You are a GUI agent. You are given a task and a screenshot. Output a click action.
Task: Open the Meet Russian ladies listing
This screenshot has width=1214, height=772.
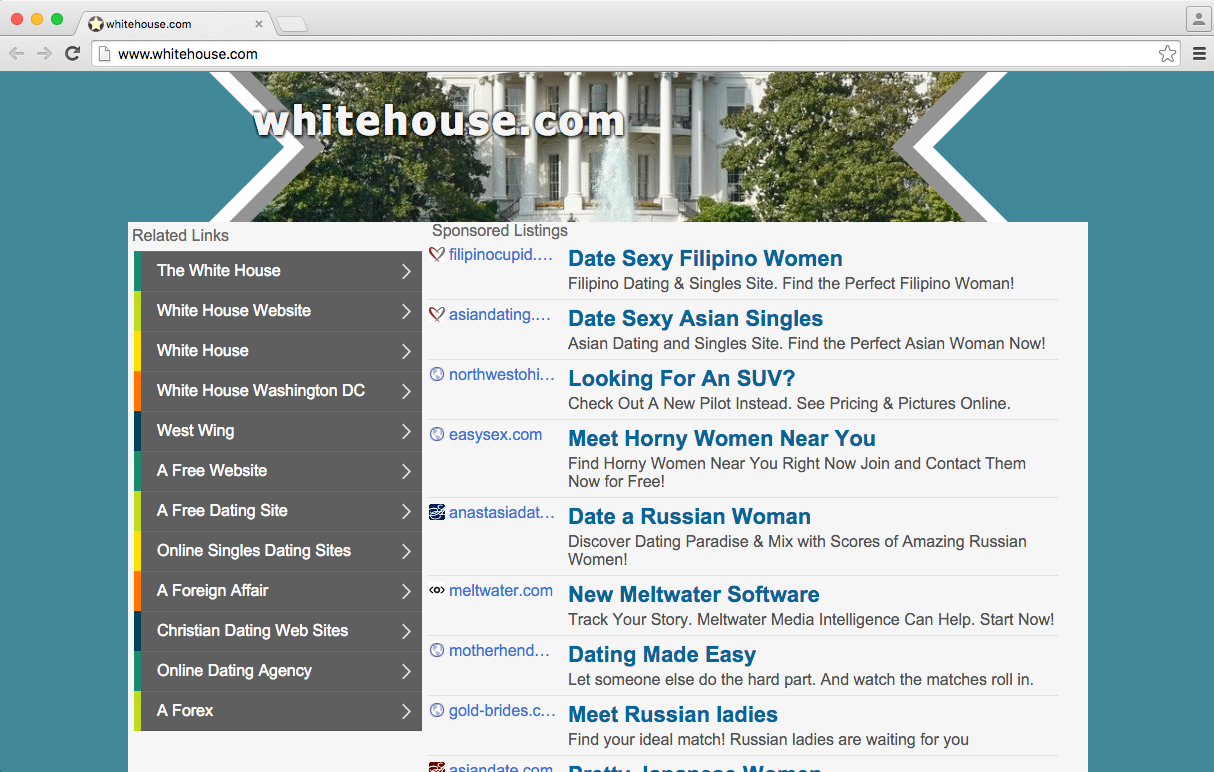673,715
